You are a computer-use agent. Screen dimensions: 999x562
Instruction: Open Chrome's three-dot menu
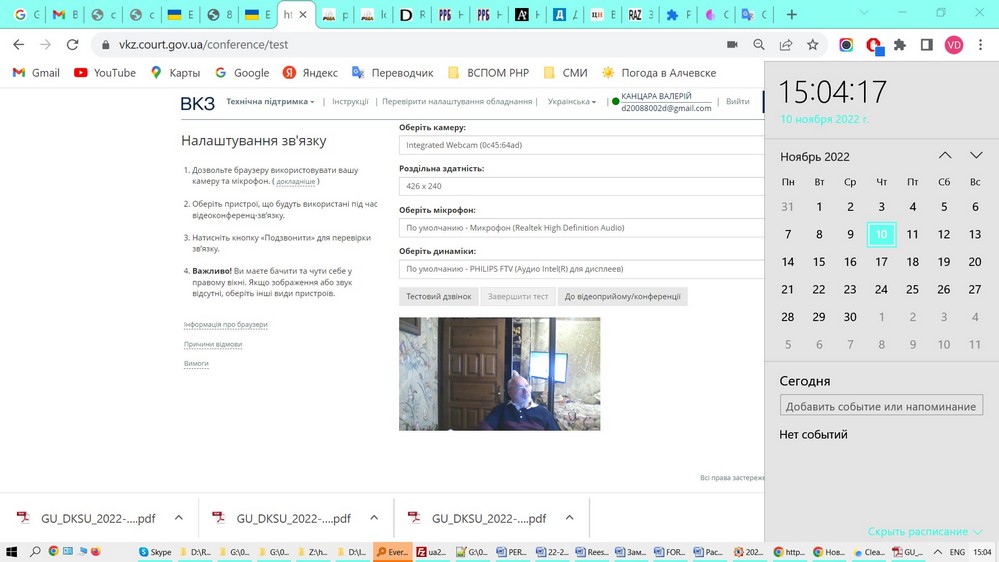981,45
